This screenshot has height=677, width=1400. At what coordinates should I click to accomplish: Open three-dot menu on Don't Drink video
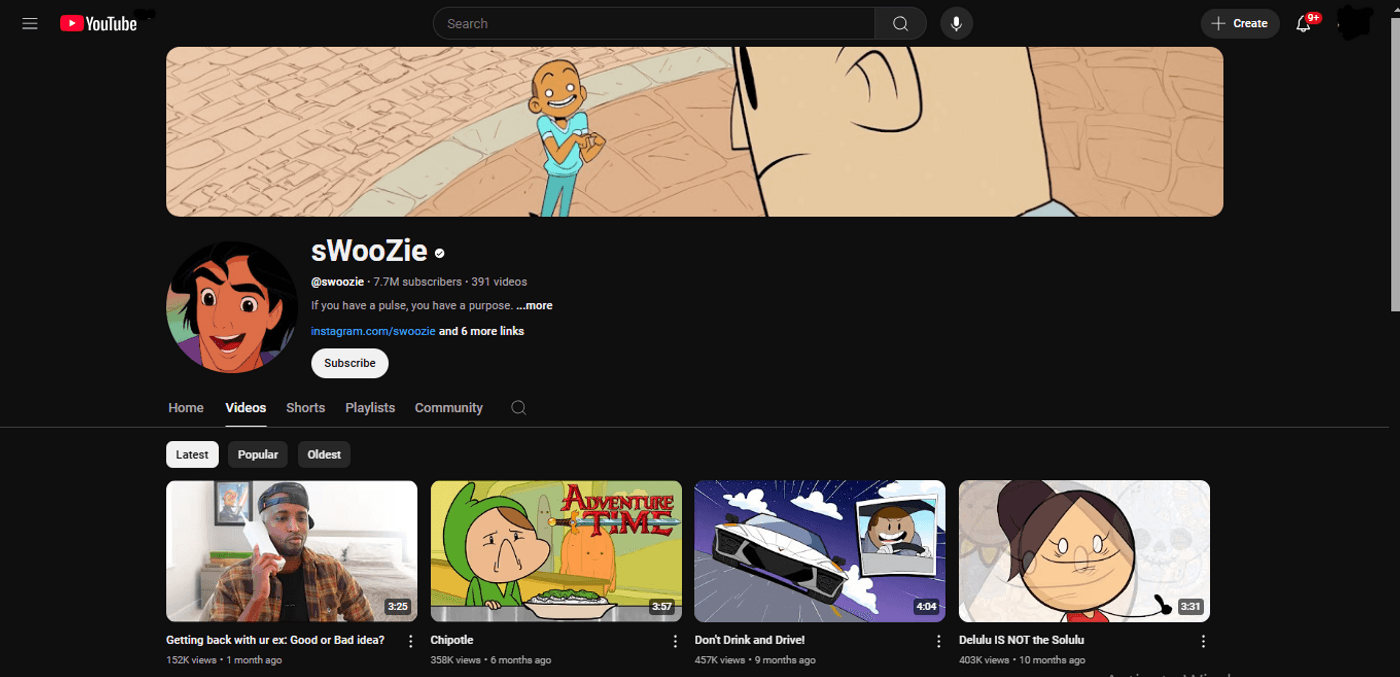click(939, 640)
